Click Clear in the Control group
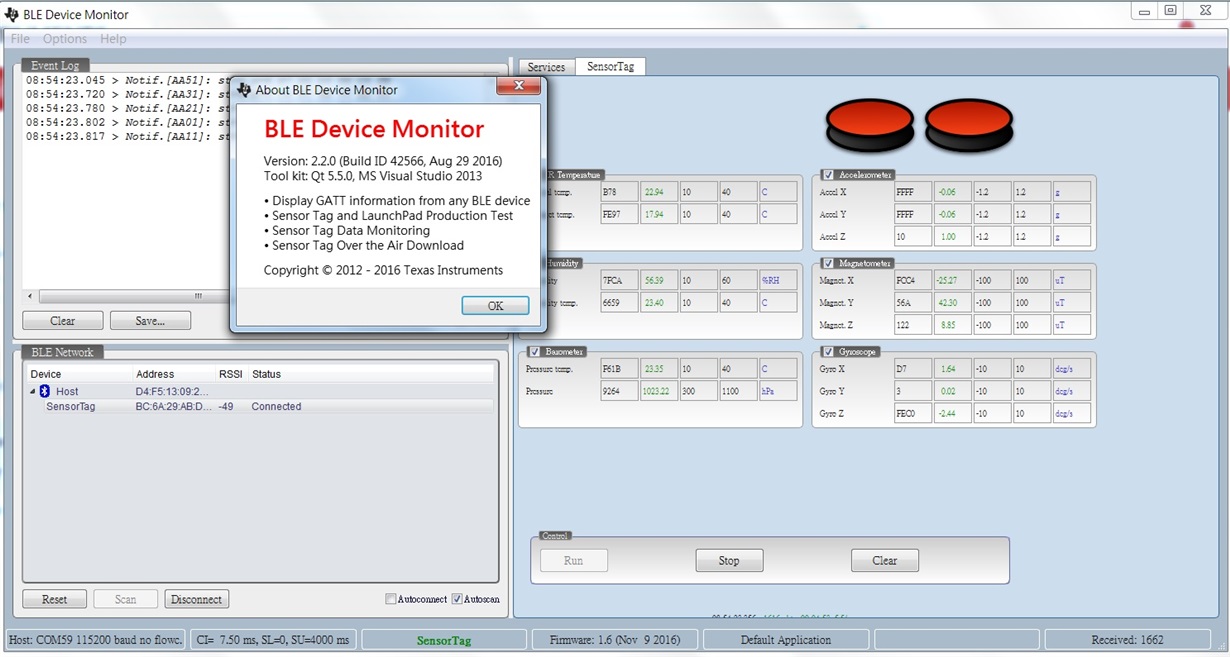The image size is (1230, 657). click(x=885, y=560)
